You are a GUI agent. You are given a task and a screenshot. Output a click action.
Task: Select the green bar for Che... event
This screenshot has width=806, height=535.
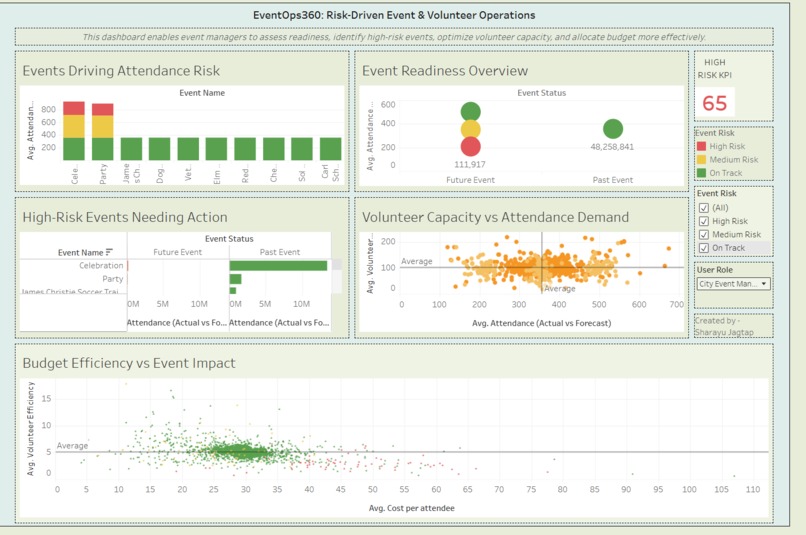click(273, 149)
